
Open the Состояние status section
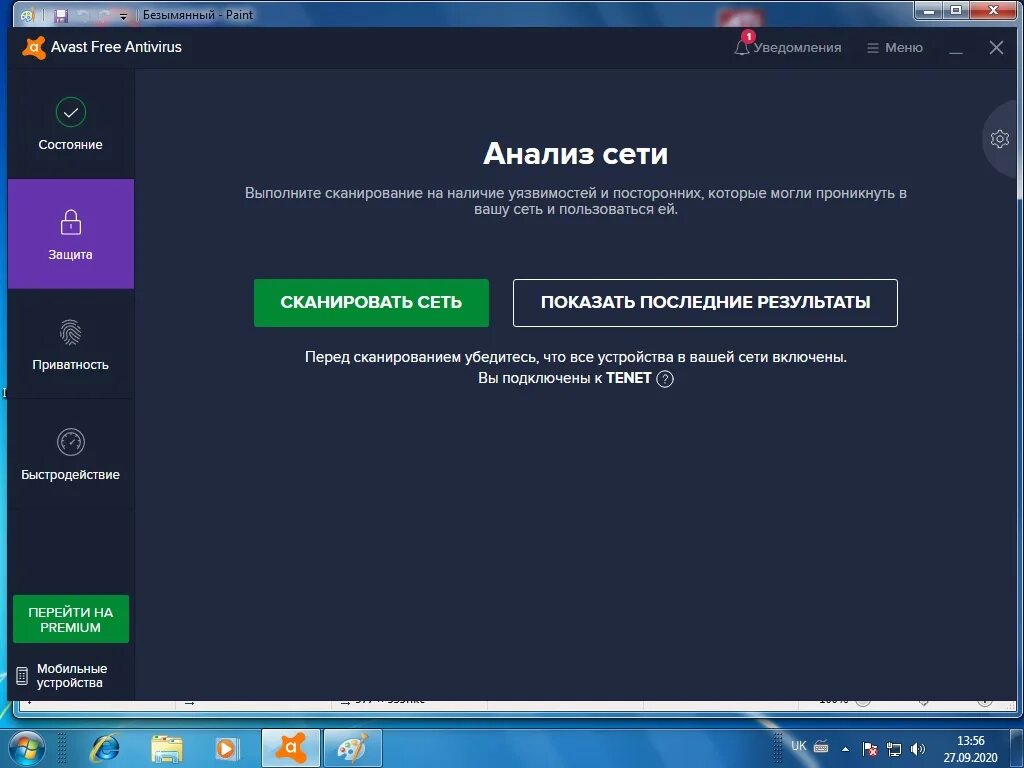point(71,124)
